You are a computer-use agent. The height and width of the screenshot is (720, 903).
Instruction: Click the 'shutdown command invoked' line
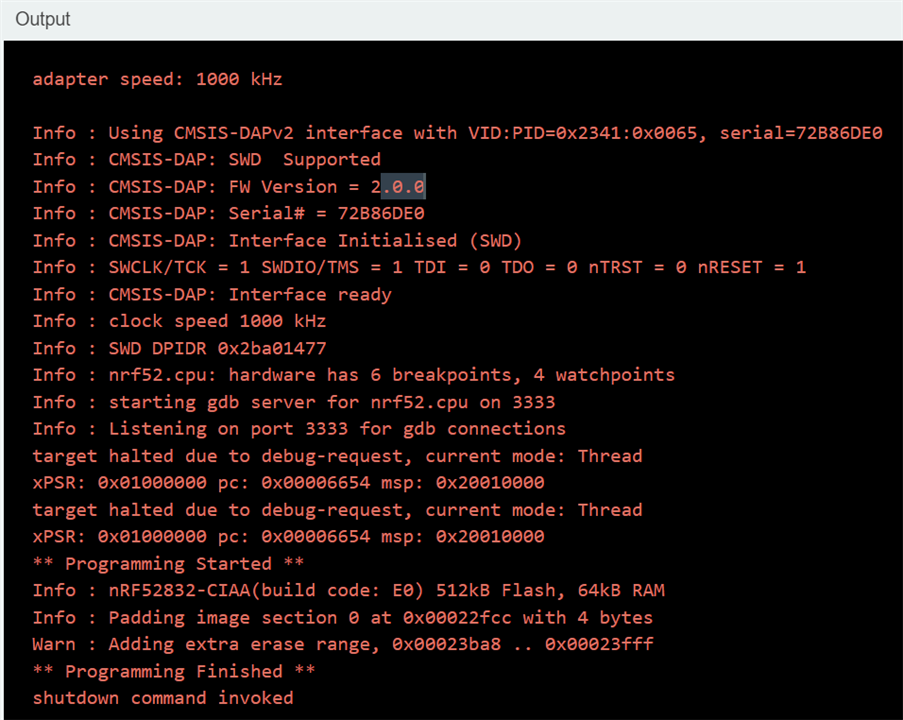[x=163, y=698]
